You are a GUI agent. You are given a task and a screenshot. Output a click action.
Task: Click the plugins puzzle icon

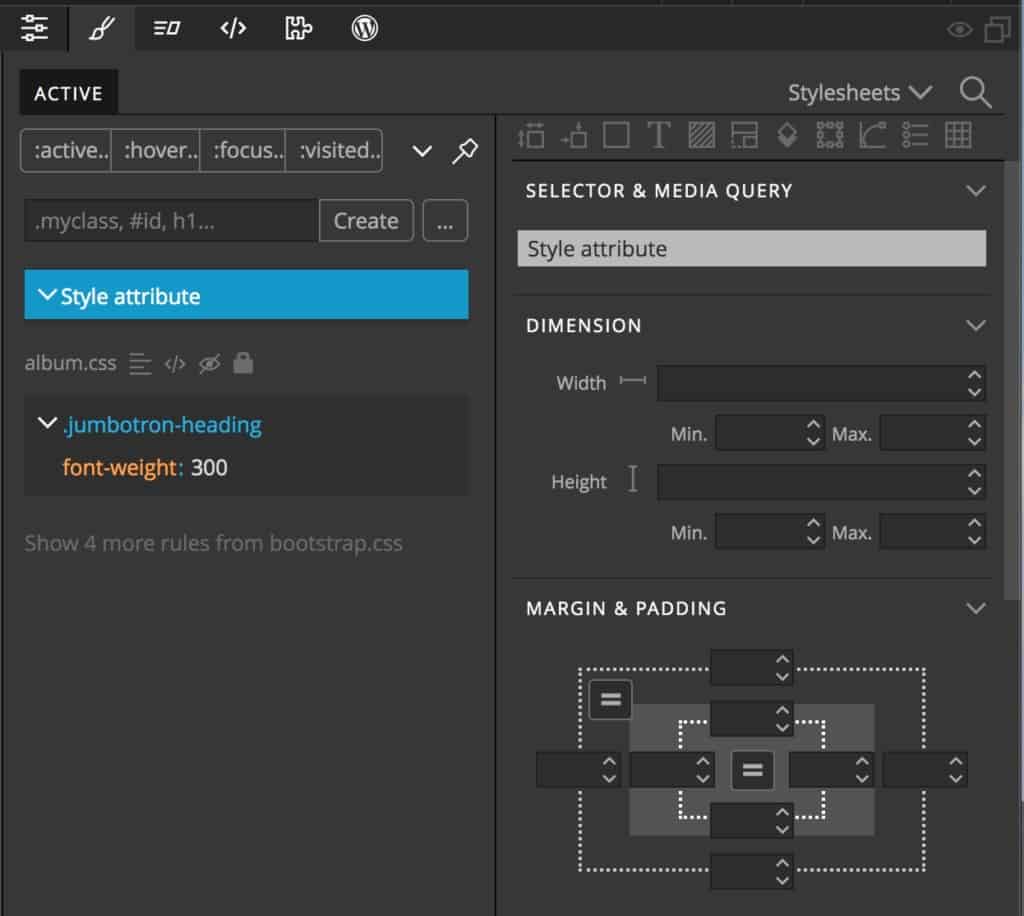(x=297, y=28)
